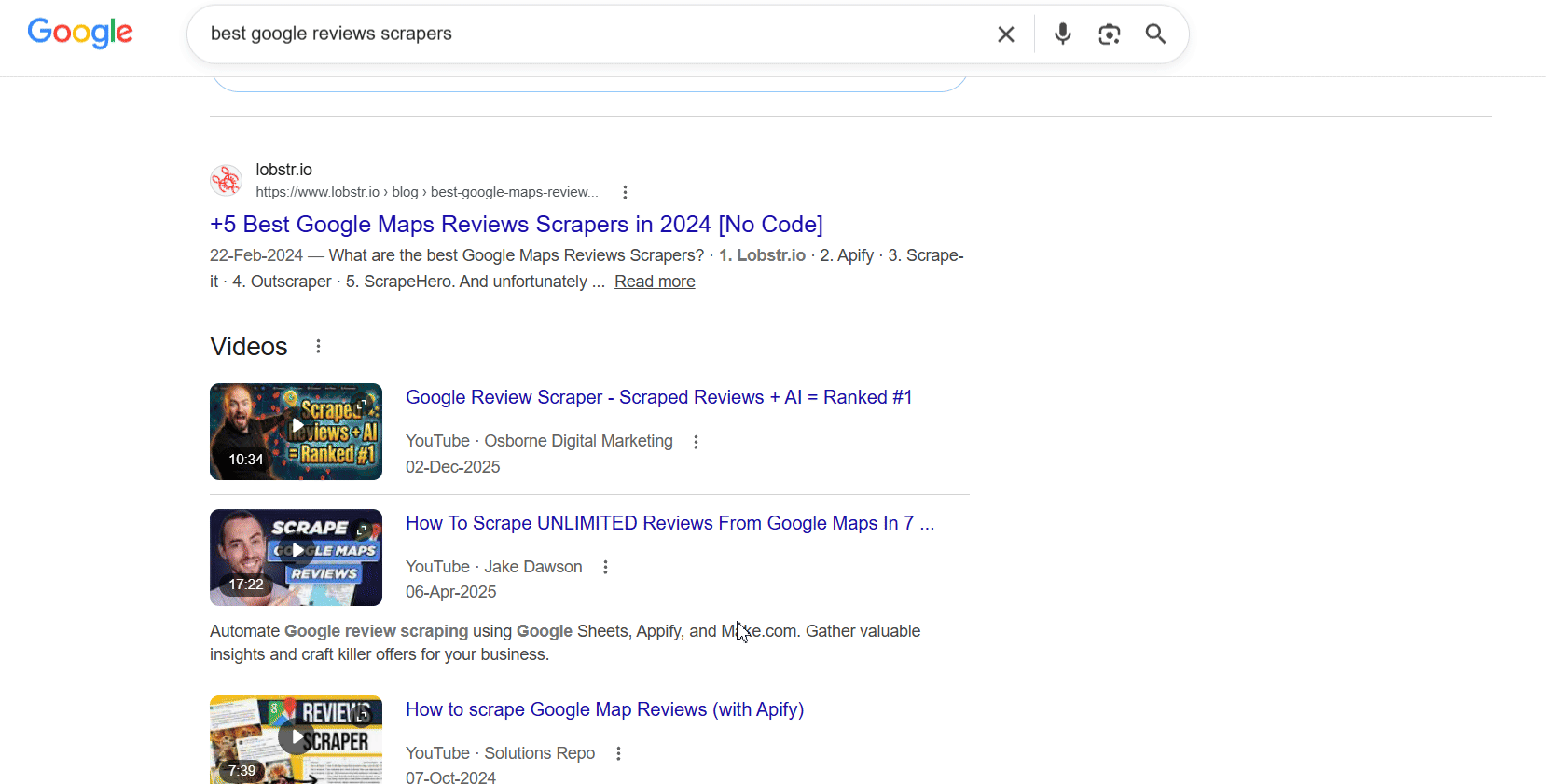Clear the search query with X icon
The width and height of the screenshot is (1546, 784).
pyautogui.click(x=1005, y=34)
